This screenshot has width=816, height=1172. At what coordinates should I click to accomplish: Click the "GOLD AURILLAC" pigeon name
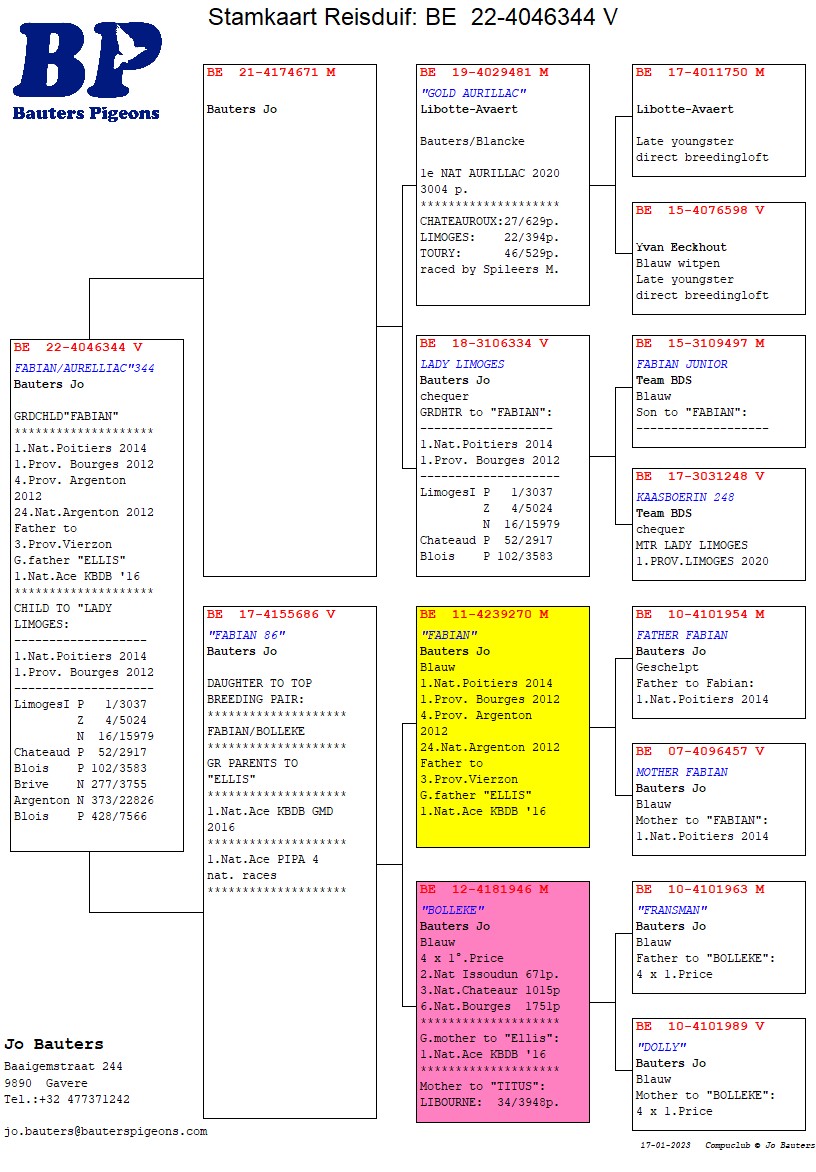[x=473, y=93]
